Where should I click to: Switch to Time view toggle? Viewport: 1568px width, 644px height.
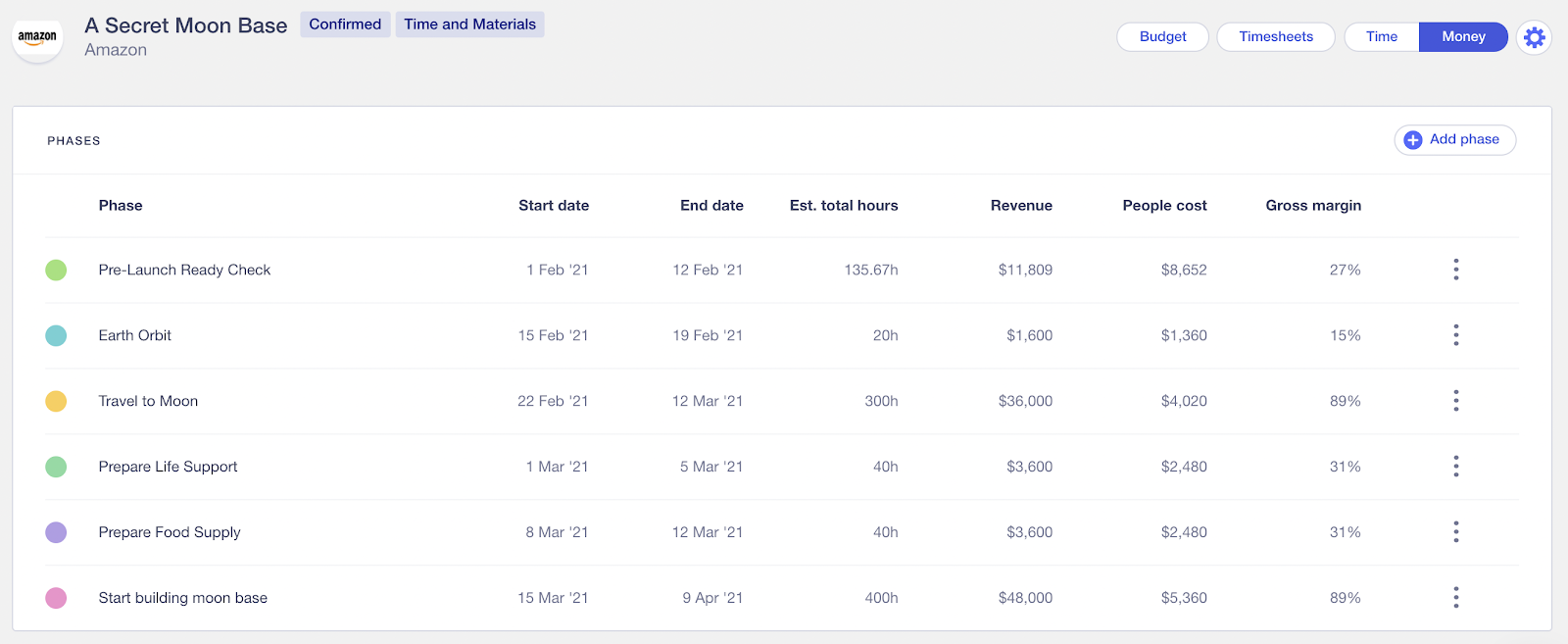click(1382, 37)
